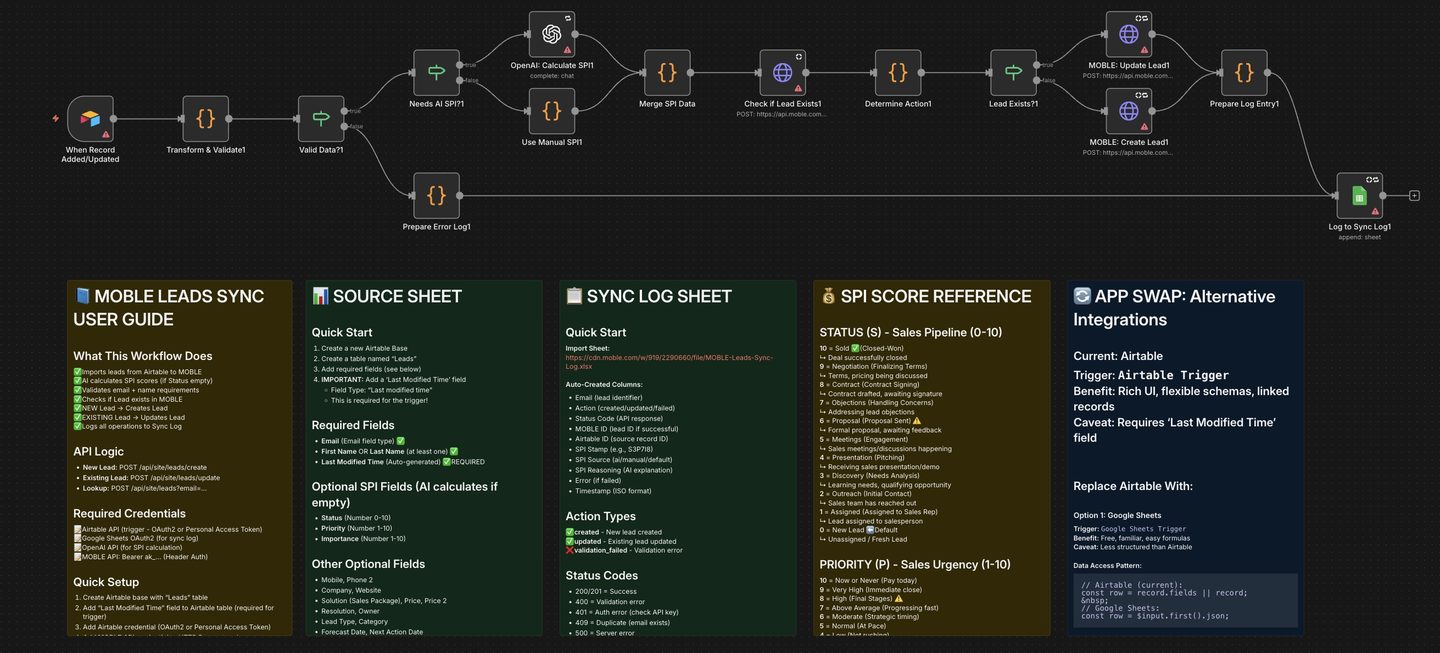Click plus connector after Log to Sync Log1
Image resolution: width=1440 pixels, height=653 pixels.
(x=1414, y=196)
